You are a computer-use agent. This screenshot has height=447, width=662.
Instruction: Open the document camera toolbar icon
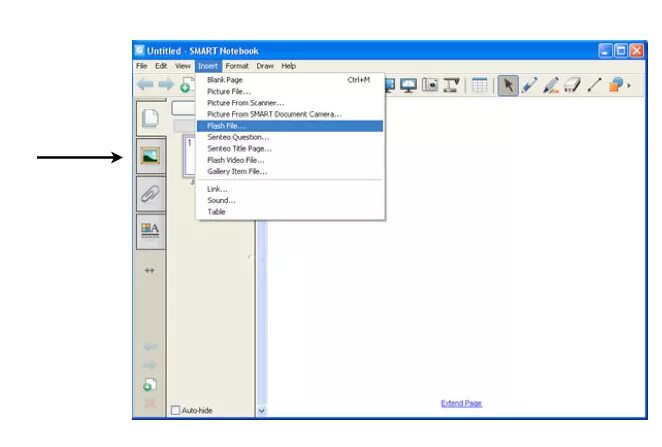pos(451,85)
